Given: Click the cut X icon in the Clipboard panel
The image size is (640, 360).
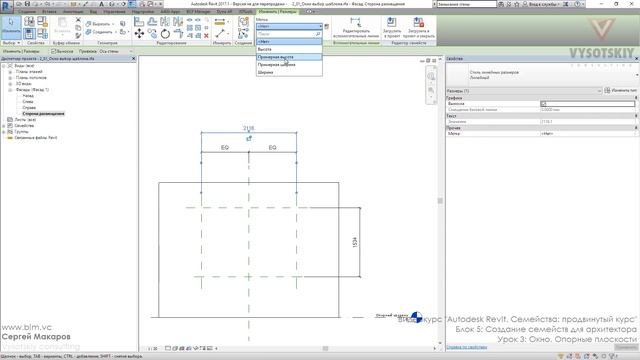Looking at the screenshot, I should tap(78, 20).
